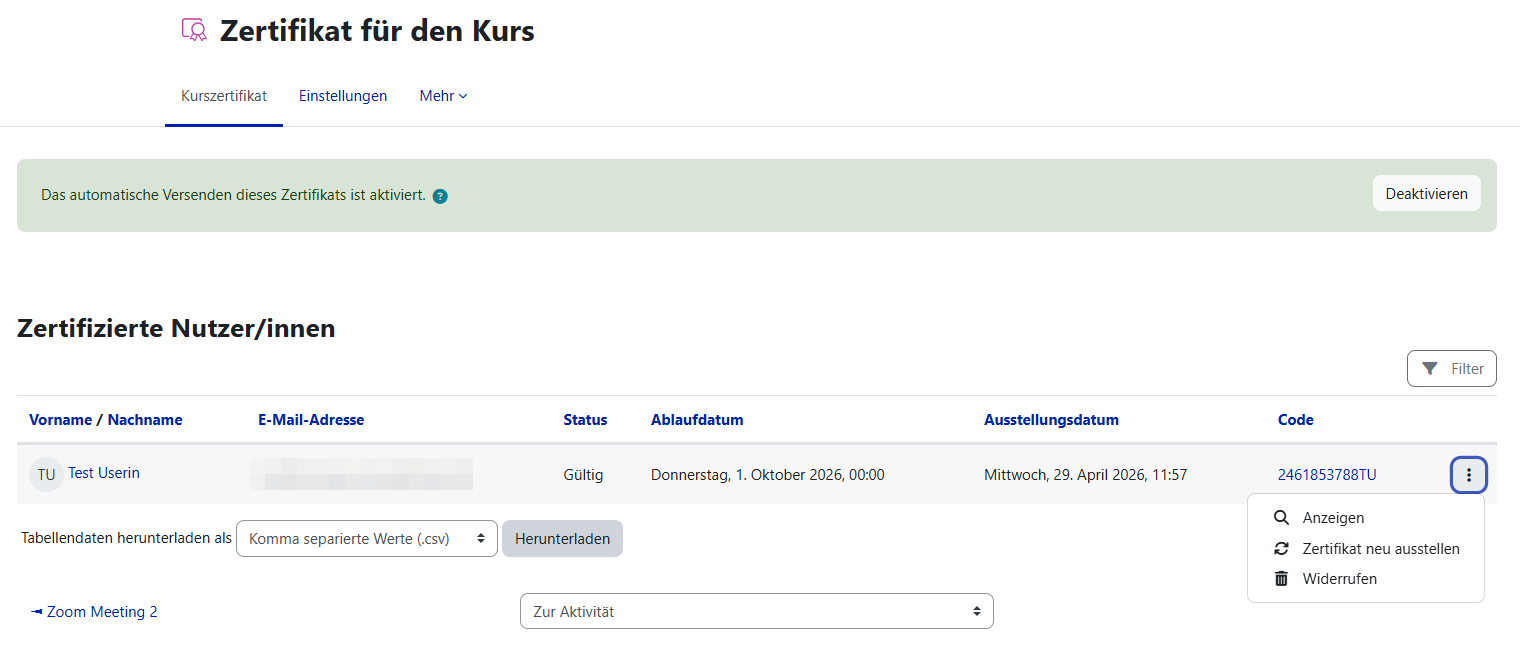Sort table by Ausstellungsdatum column header

(1051, 420)
